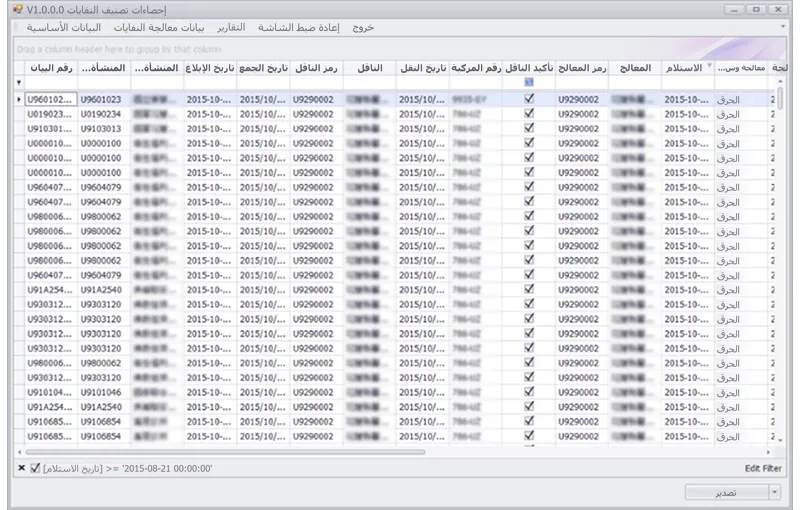The height and width of the screenshot is (510, 800).
Task: Sort by the رمز الناقل column header
Action: pos(316,68)
